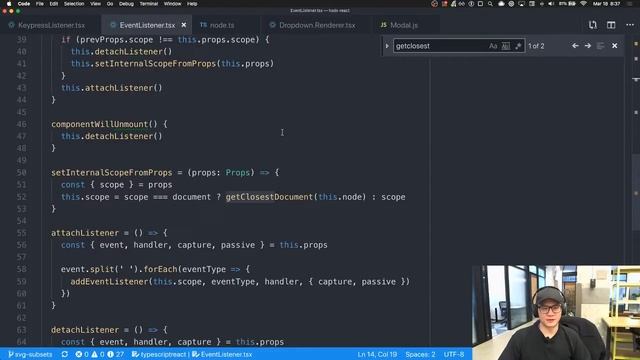Toggle Use Regular Expression in find widget
Image resolution: width=640 pixels, height=360 pixels.
518,46
